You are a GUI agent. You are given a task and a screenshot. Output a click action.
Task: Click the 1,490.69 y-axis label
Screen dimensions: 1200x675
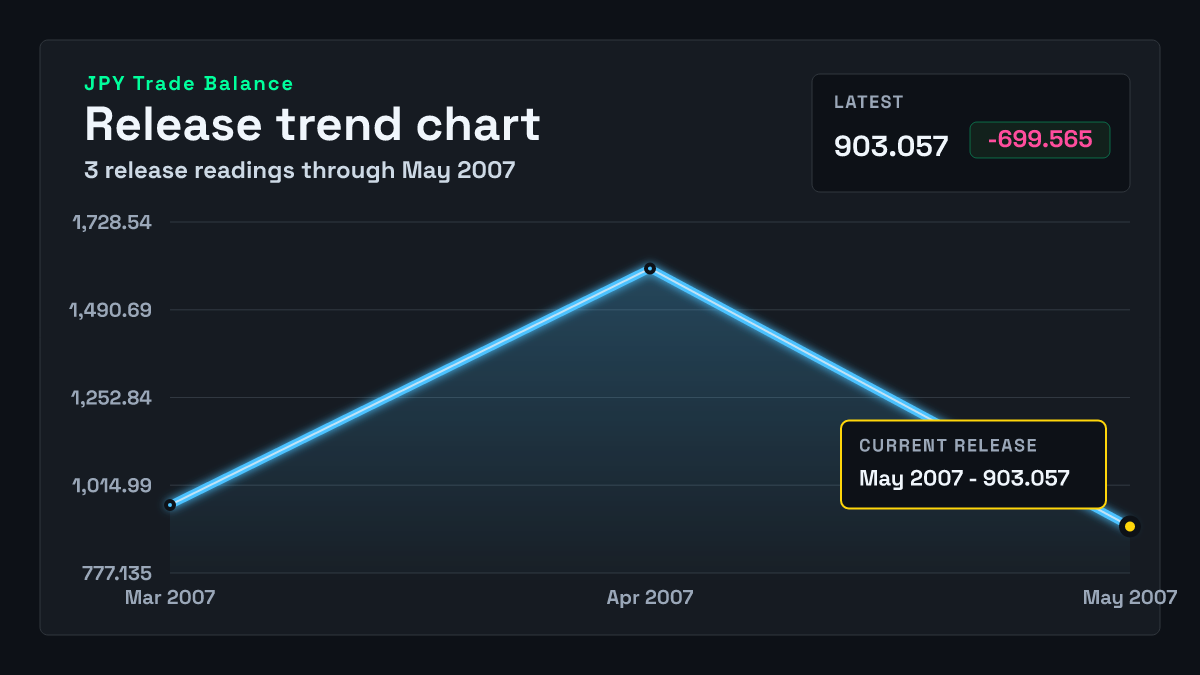(111, 310)
